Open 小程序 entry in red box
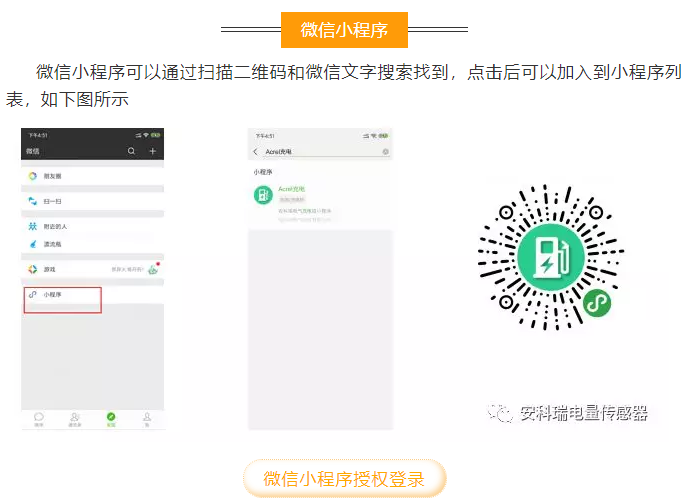The height and width of the screenshot is (503, 685). pyautogui.click(x=62, y=300)
